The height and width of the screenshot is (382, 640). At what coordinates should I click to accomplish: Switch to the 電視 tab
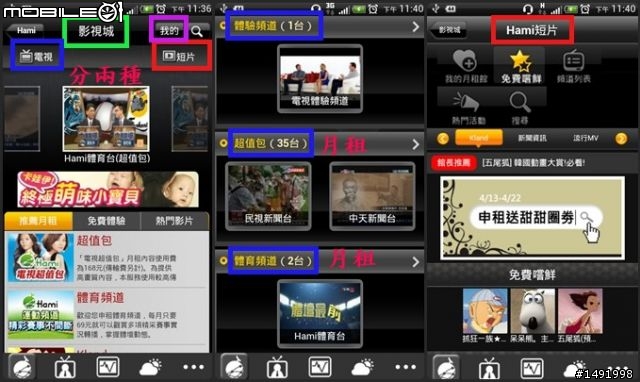37,56
